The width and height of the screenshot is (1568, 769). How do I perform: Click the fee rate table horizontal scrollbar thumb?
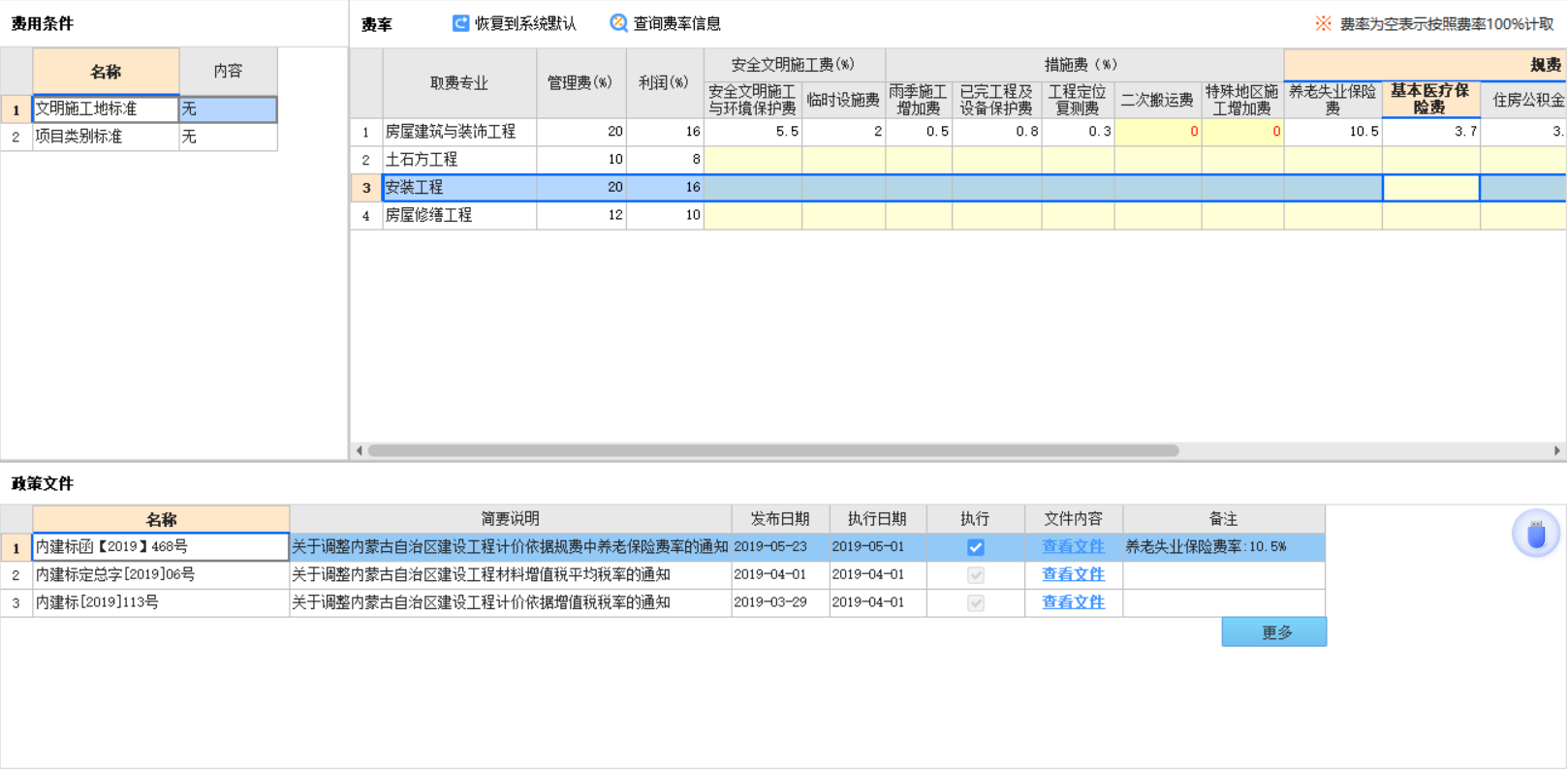[x=773, y=450]
